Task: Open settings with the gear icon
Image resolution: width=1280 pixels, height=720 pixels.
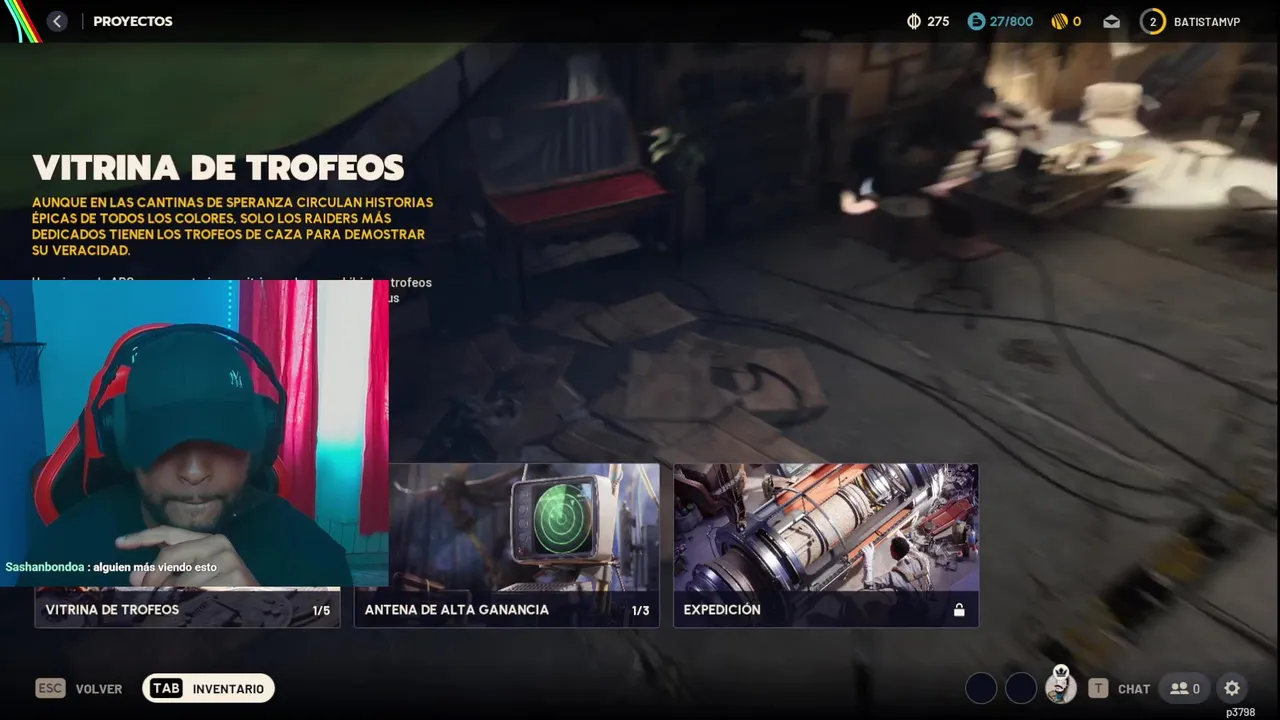Action: click(1232, 688)
